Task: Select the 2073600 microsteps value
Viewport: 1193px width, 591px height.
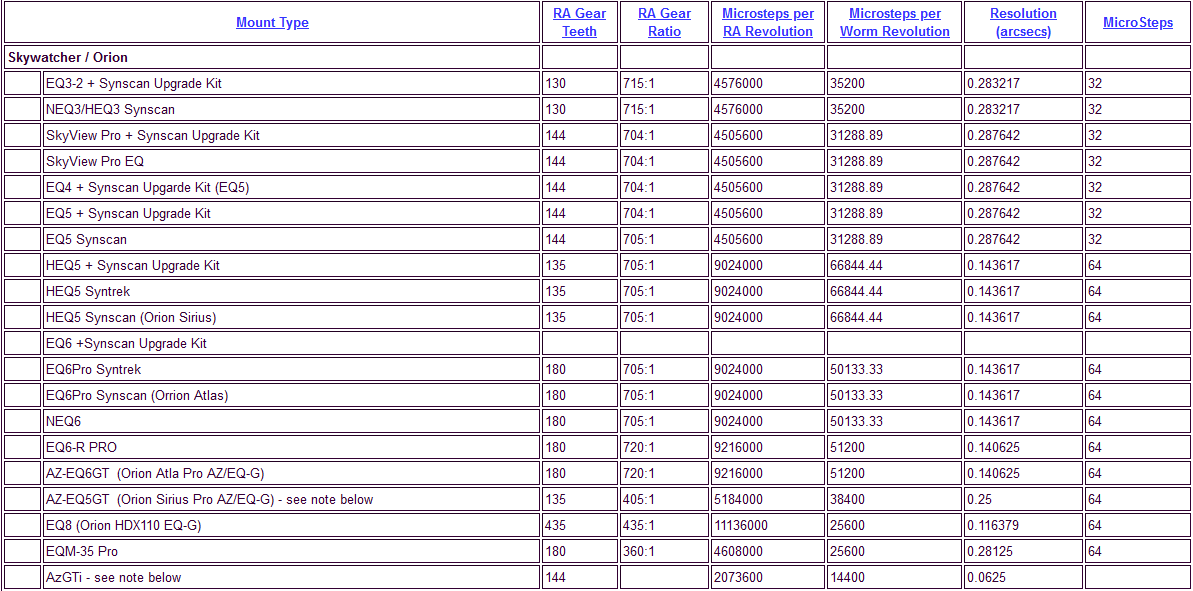Action: click(738, 577)
